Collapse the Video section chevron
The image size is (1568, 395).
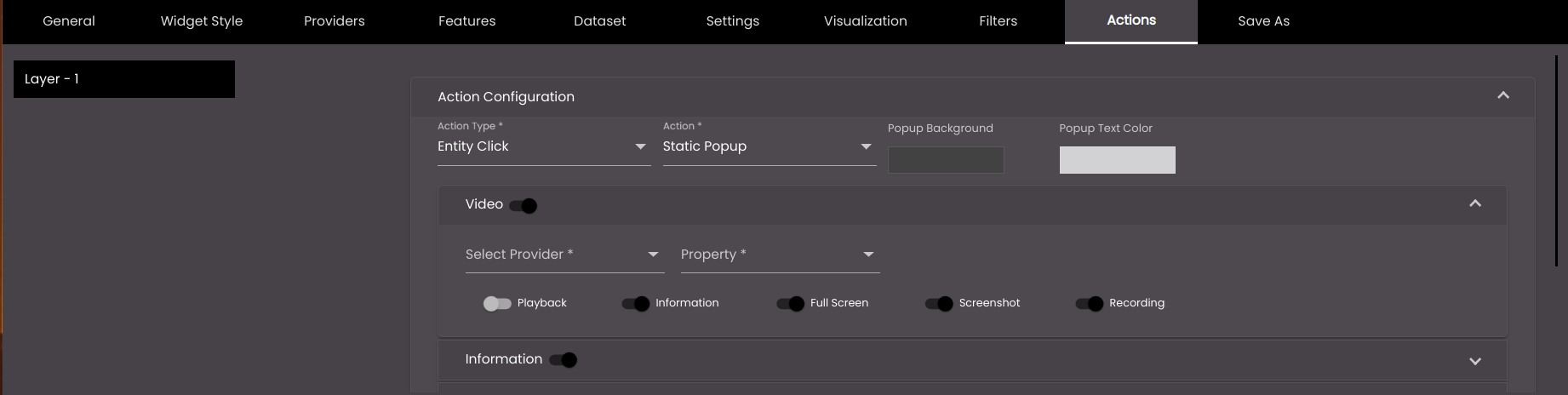1475,204
